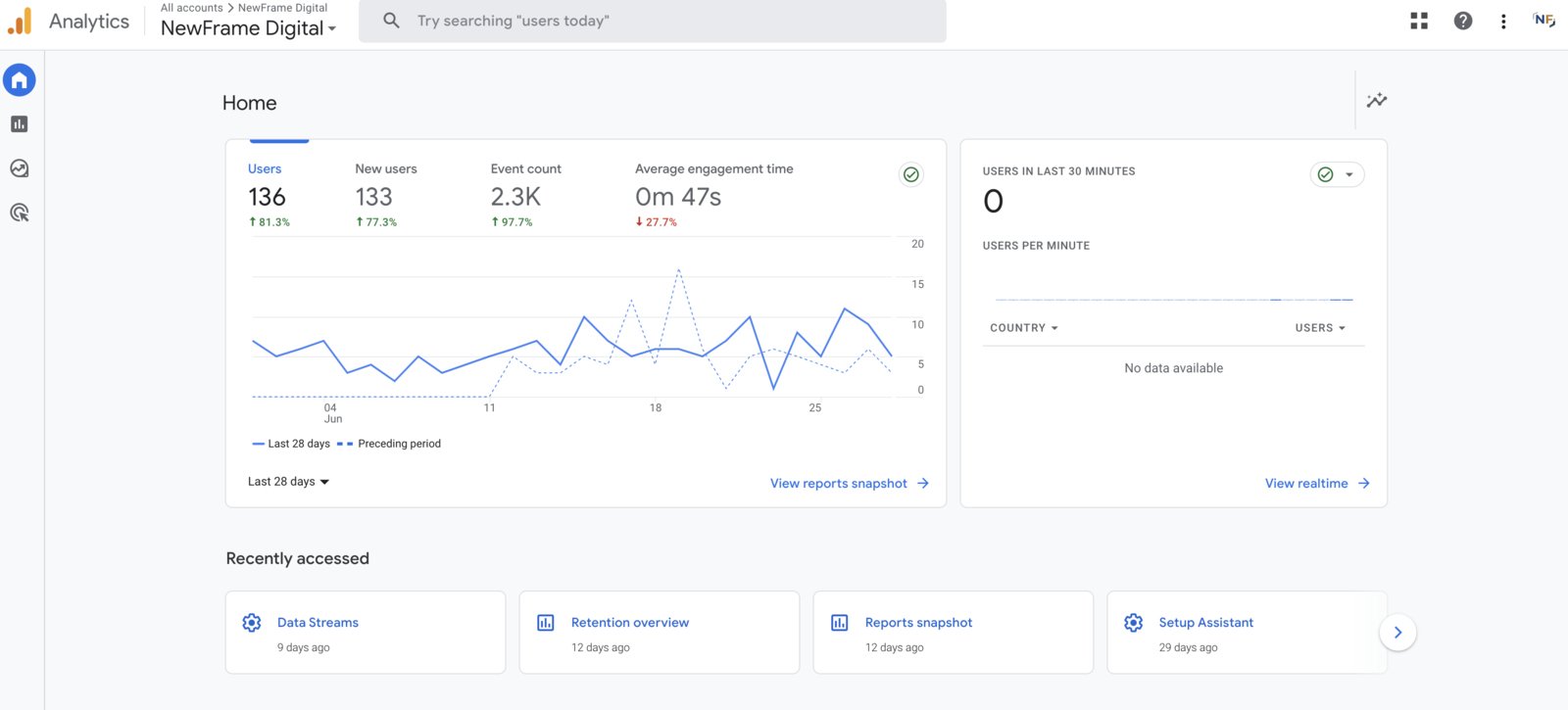
Task: Click the arrow beside View reports snapshot
Action: coord(923,484)
